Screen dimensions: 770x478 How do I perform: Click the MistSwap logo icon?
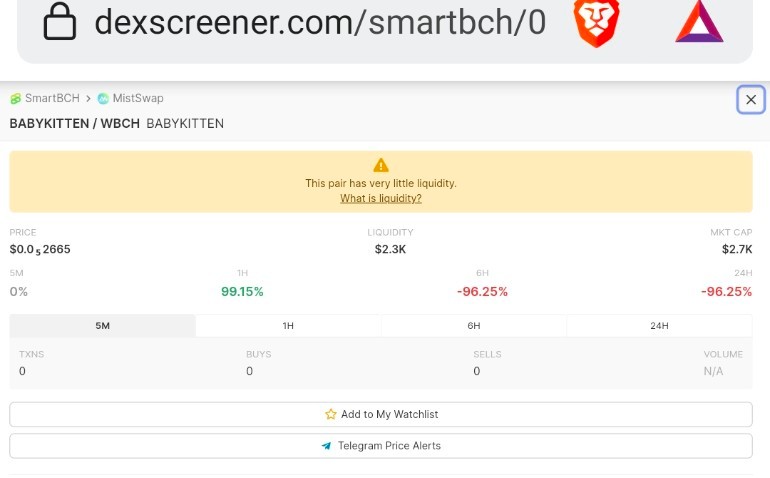[103, 99]
